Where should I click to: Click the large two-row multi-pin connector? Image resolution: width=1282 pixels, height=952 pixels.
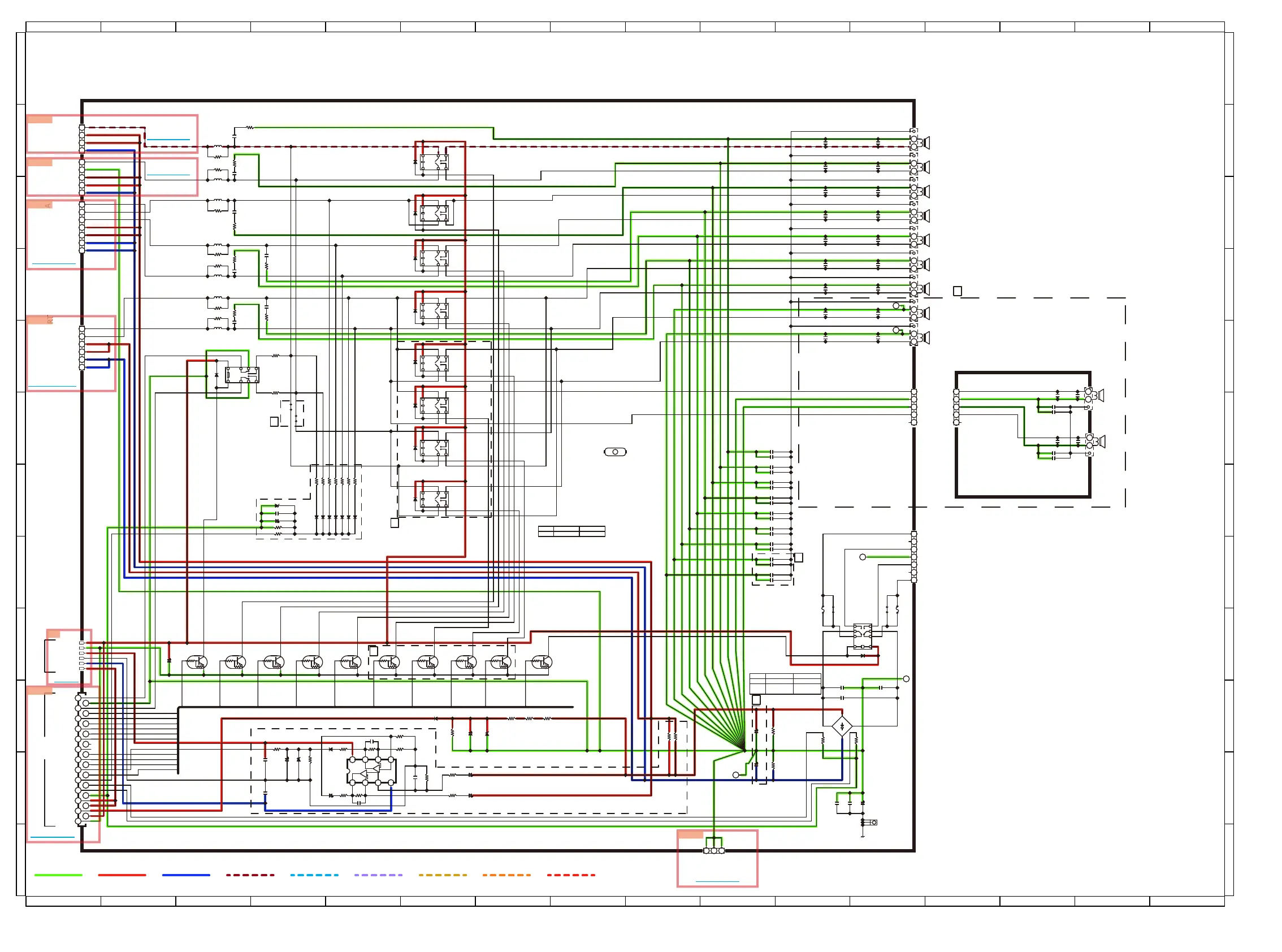pyautogui.click(x=82, y=759)
